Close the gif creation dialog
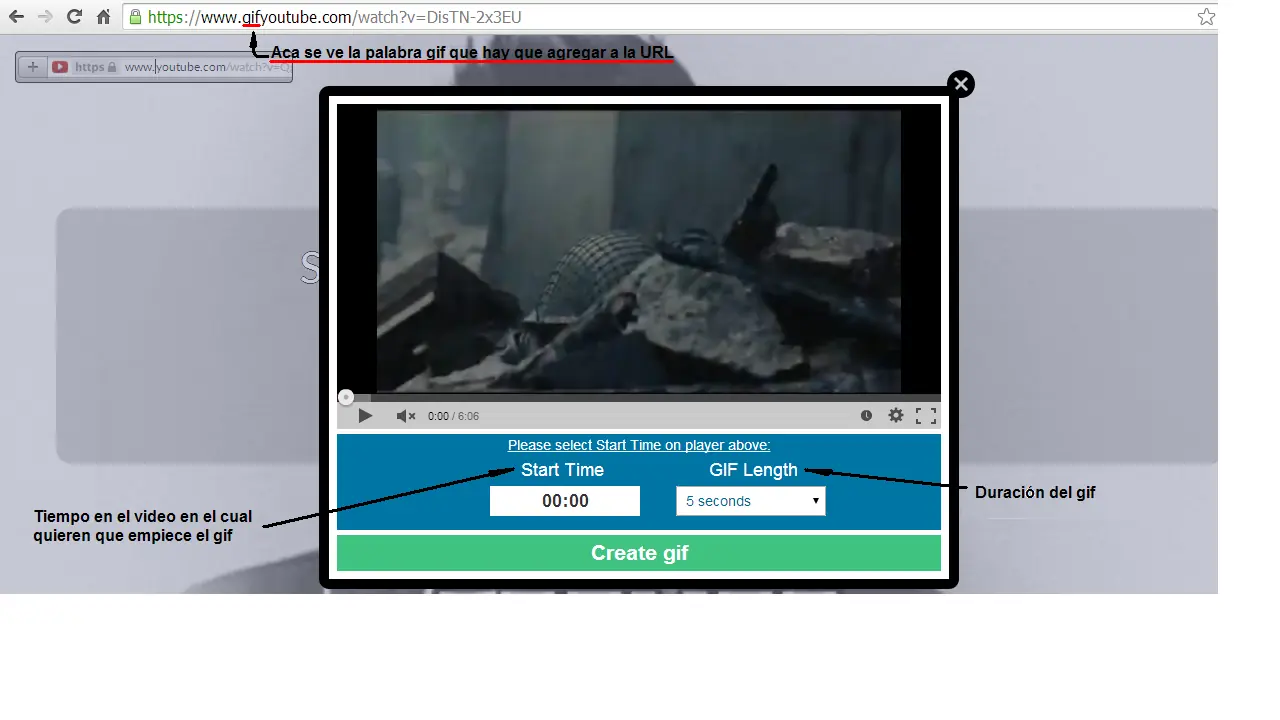This screenshot has height=720, width=1280. [x=960, y=84]
